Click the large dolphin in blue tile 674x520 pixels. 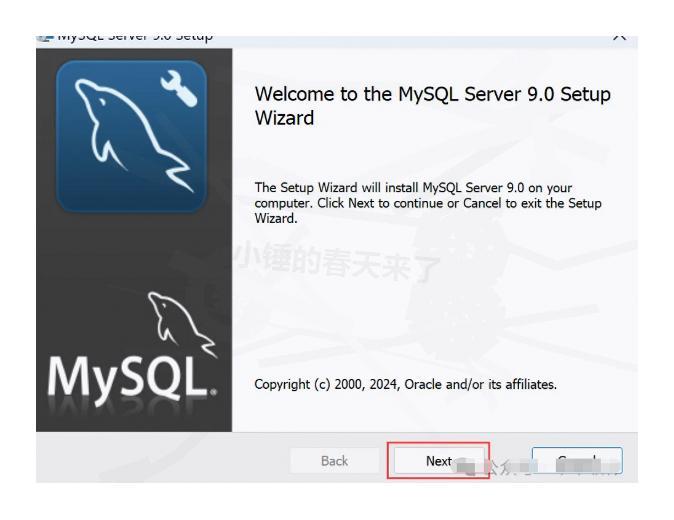click(x=125, y=140)
